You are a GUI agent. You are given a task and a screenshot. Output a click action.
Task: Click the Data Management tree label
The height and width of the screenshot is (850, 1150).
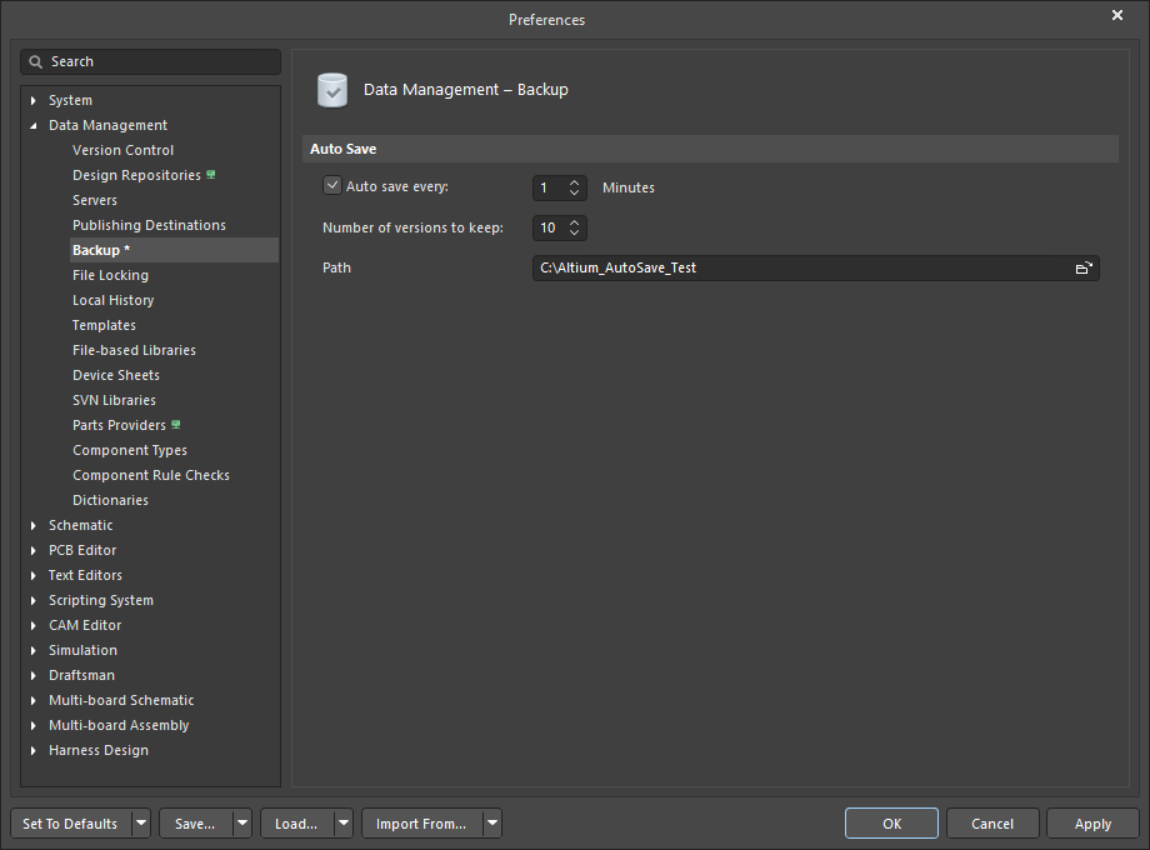coord(108,125)
